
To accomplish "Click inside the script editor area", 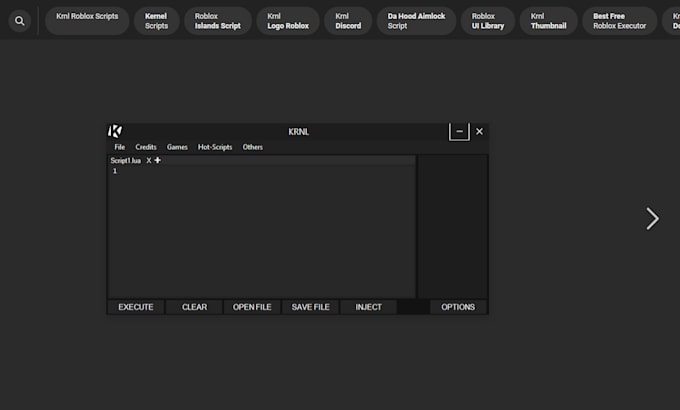I will (260, 230).
